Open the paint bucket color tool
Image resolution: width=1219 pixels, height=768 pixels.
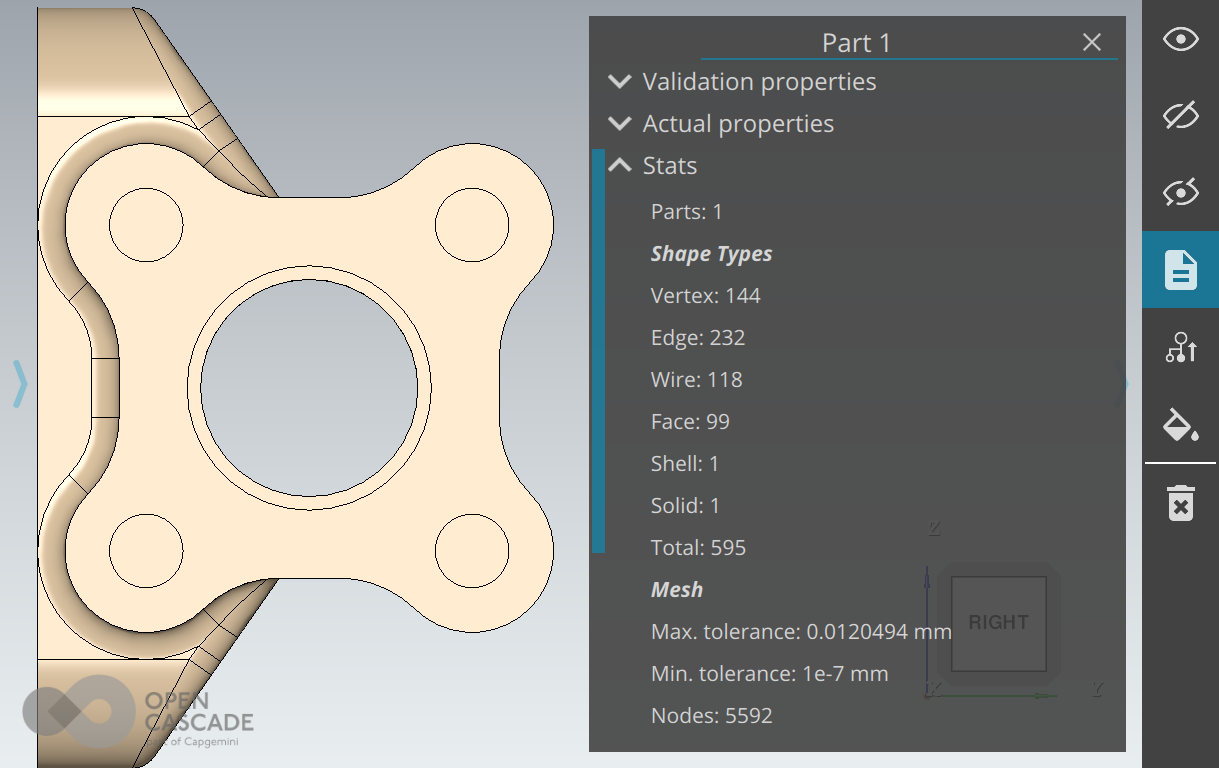[1180, 425]
